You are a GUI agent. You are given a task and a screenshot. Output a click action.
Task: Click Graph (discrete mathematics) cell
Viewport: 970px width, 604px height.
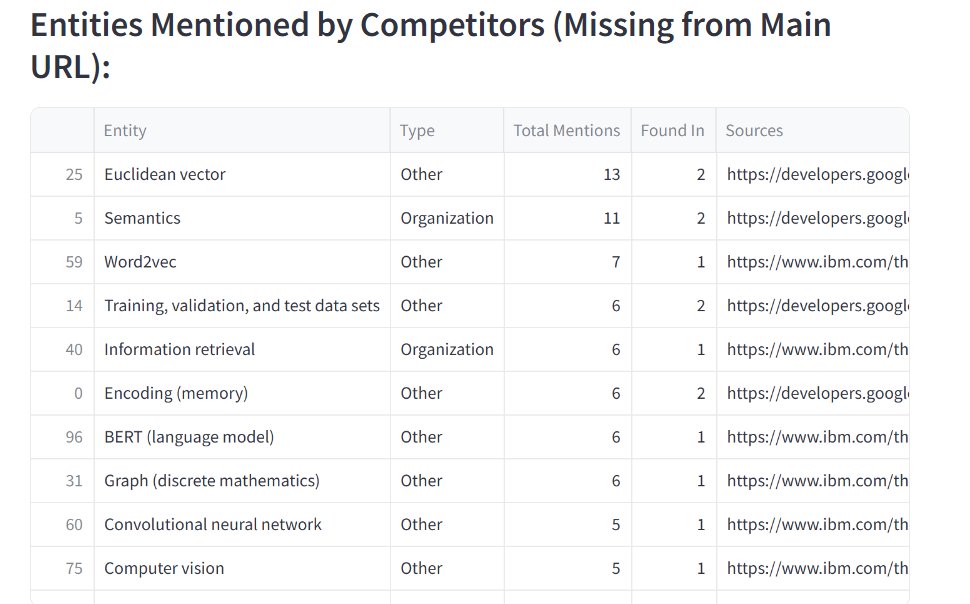click(x=242, y=481)
